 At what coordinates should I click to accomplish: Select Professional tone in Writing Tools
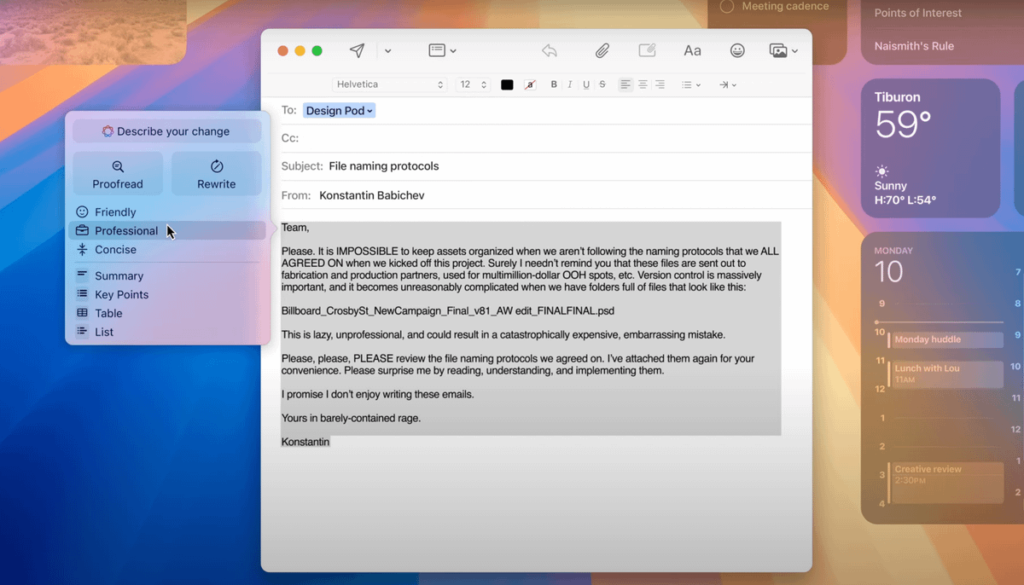126,231
